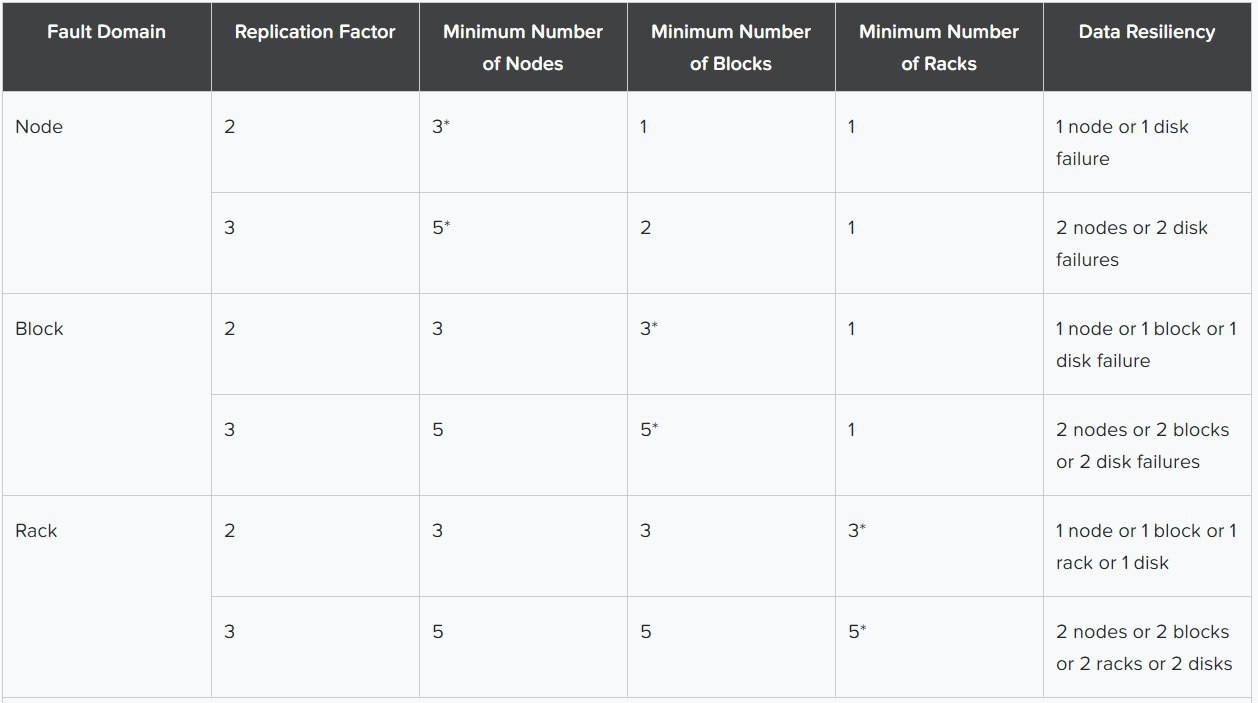Select the Block fault domain cell
The width and height of the screenshot is (1258, 703).
(x=39, y=329)
